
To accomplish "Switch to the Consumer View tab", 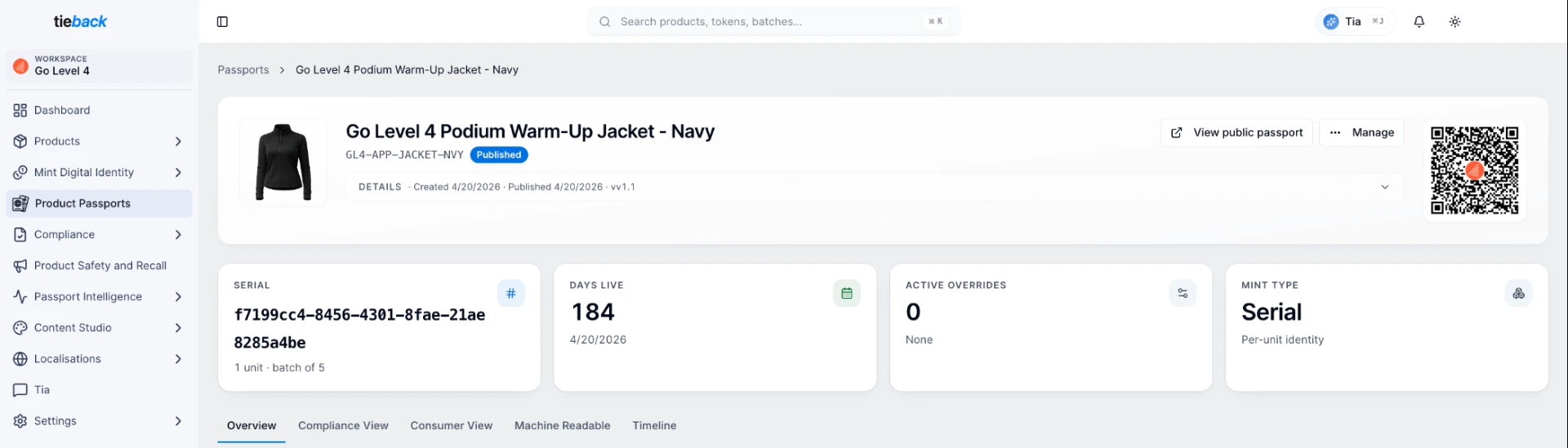I will coord(452,426).
